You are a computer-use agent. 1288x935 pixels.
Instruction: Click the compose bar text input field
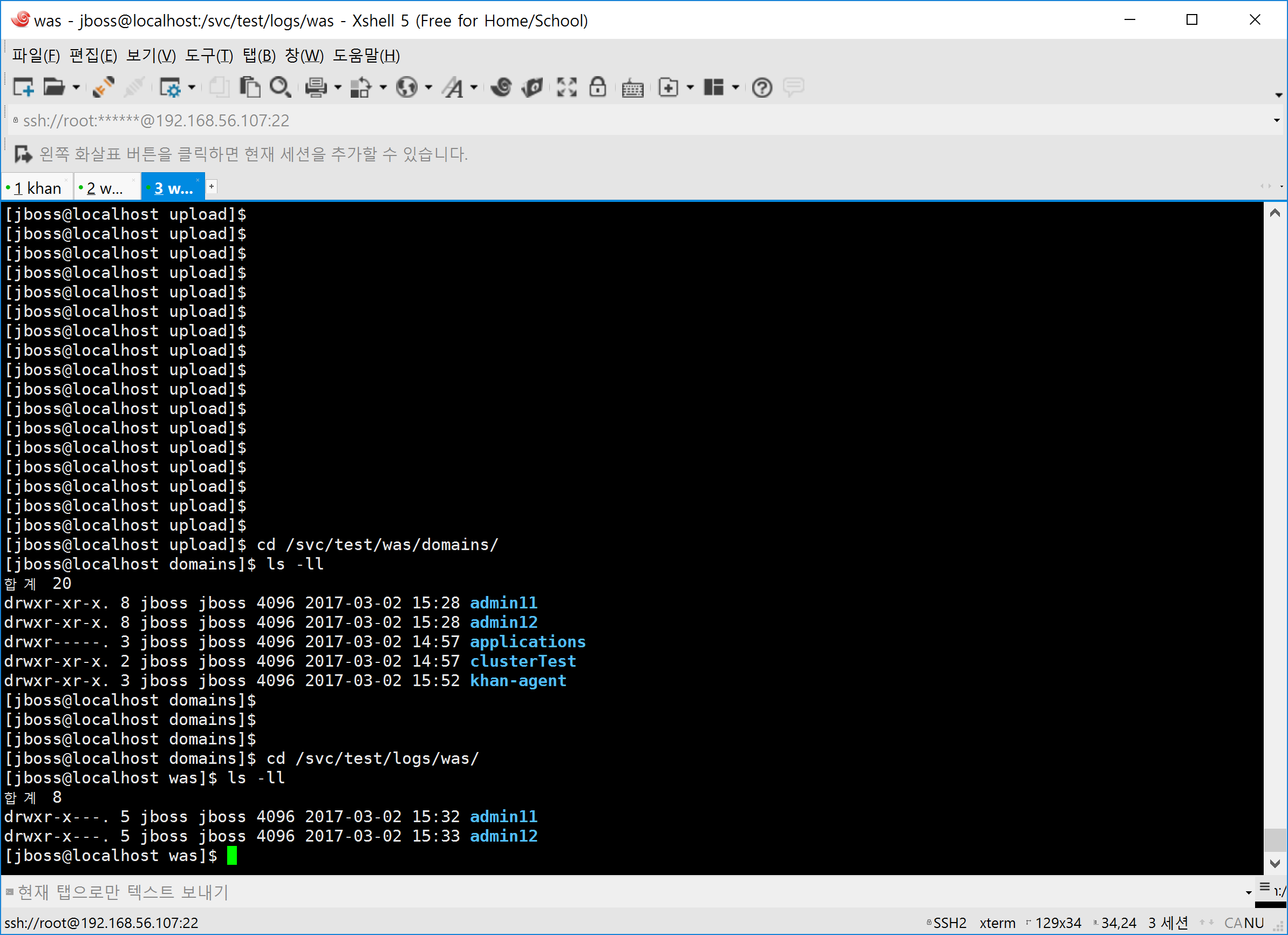click(568, 892)
